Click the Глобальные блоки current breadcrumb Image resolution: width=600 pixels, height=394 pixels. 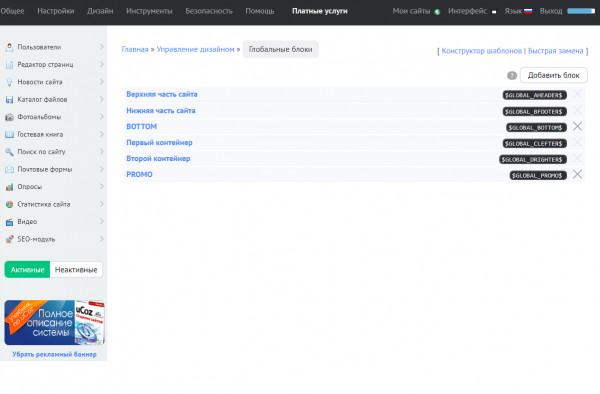280,49
